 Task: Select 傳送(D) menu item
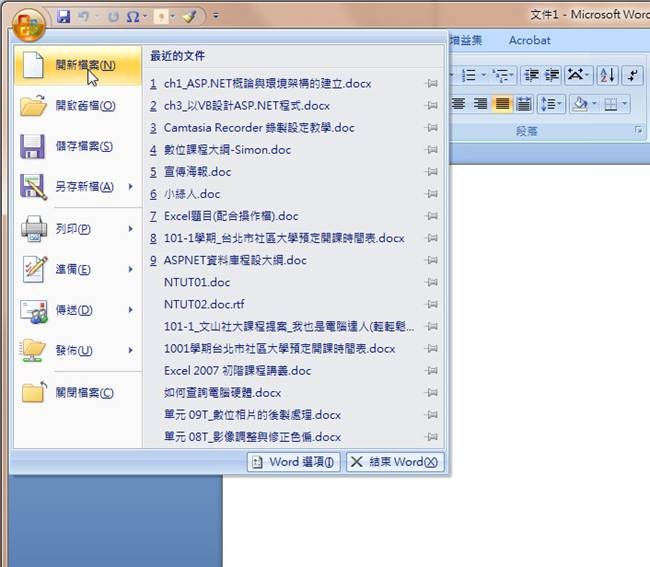click(78, 310)
